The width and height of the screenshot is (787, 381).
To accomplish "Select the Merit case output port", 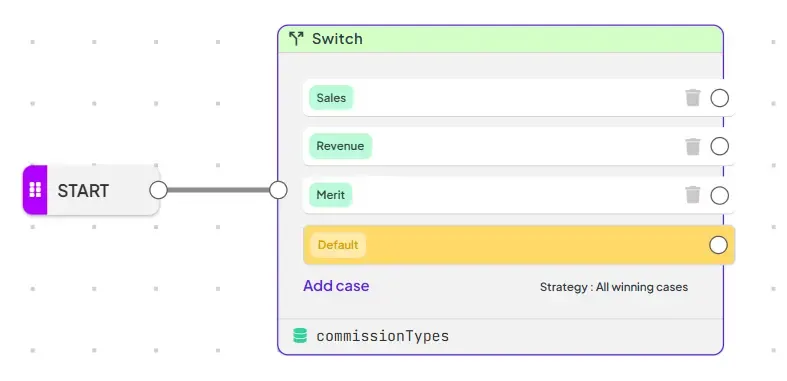I will pyautogui.click(x=719, y=195).
